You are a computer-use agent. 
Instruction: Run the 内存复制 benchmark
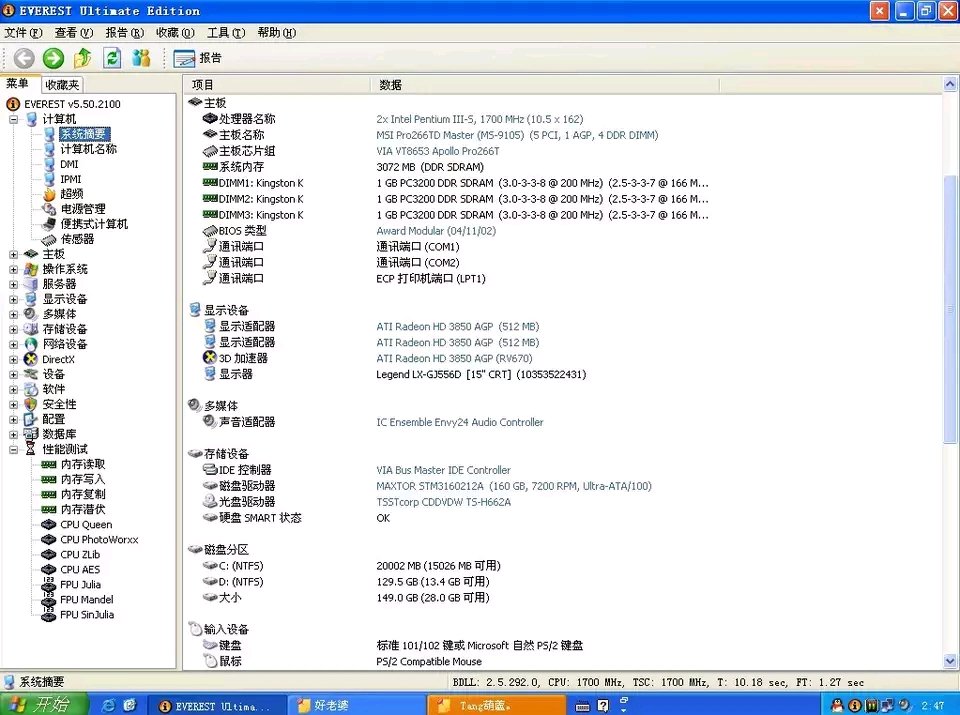[x=83, y=494]
